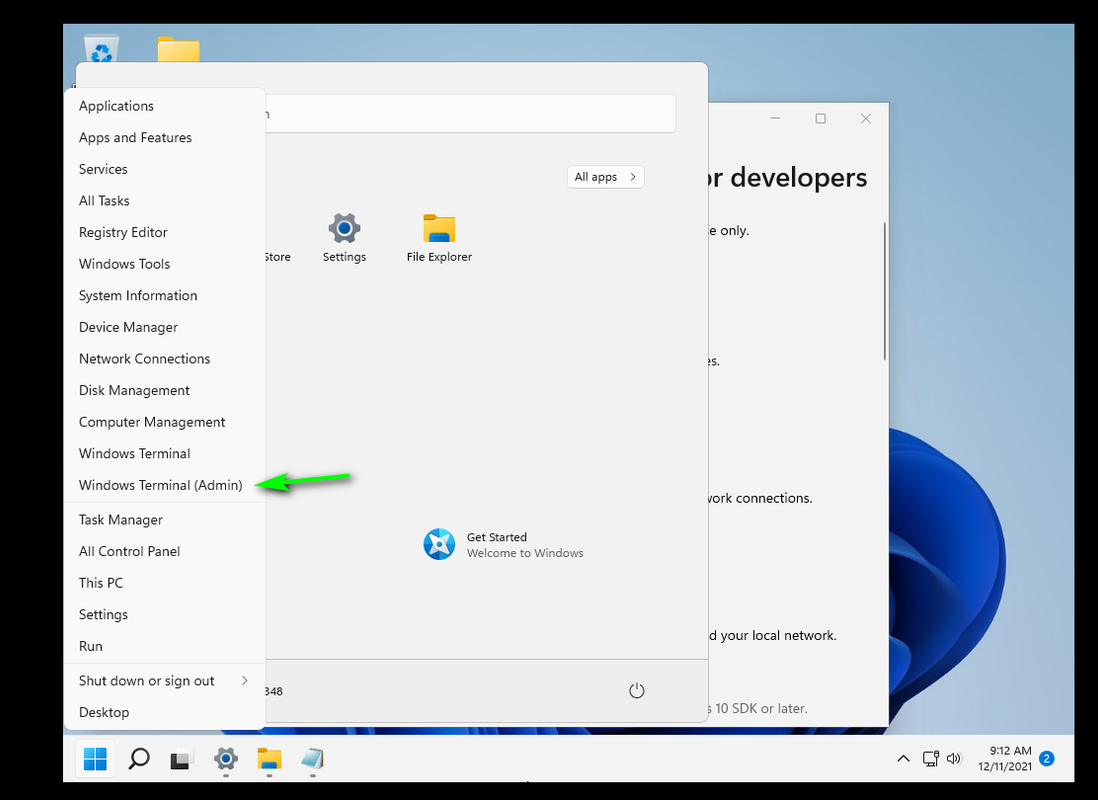Launch Windows Terminal (non-admin) entry
The image size is (1098, 800).
(x=165, y=453)
